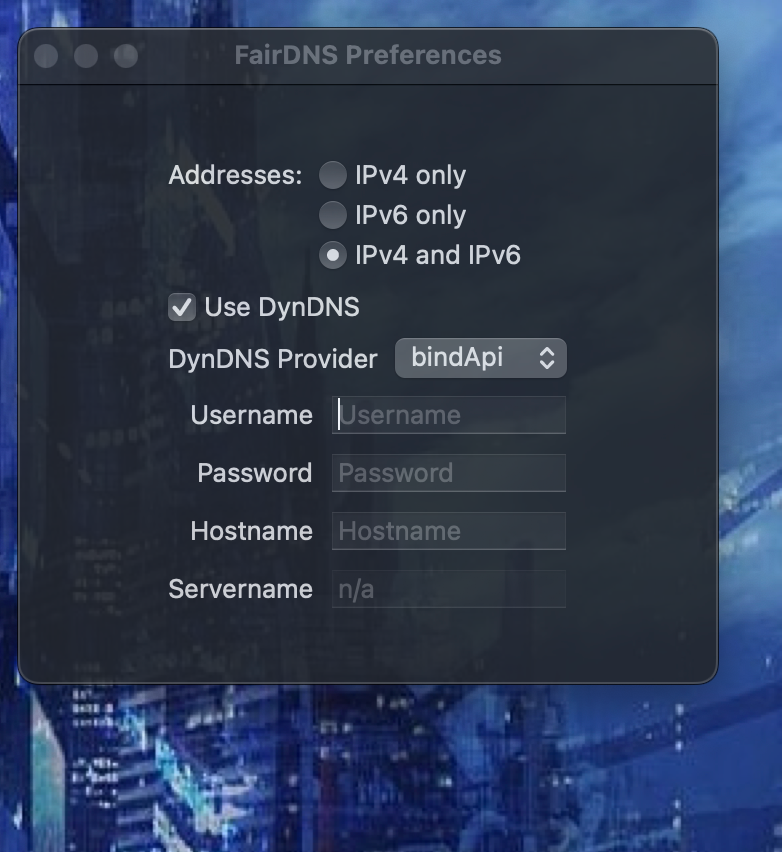Click the Username label text
Viewport: 782px width, 852px height.
click(x=251, y=415)
